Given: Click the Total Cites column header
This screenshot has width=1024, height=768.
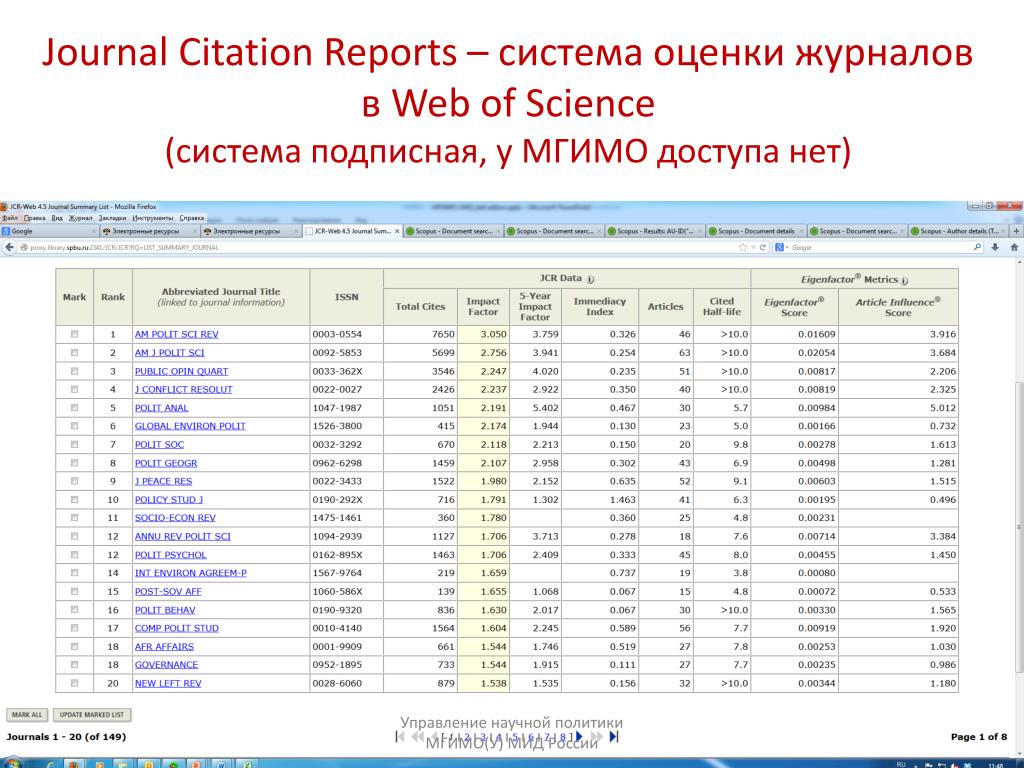Looking at the screenshot, I should [x=421, y=307].
